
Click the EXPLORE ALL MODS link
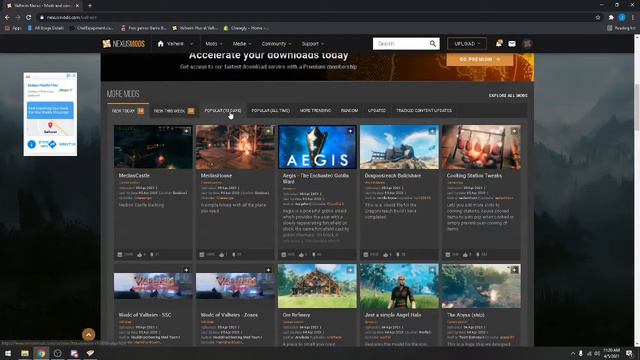508,96
